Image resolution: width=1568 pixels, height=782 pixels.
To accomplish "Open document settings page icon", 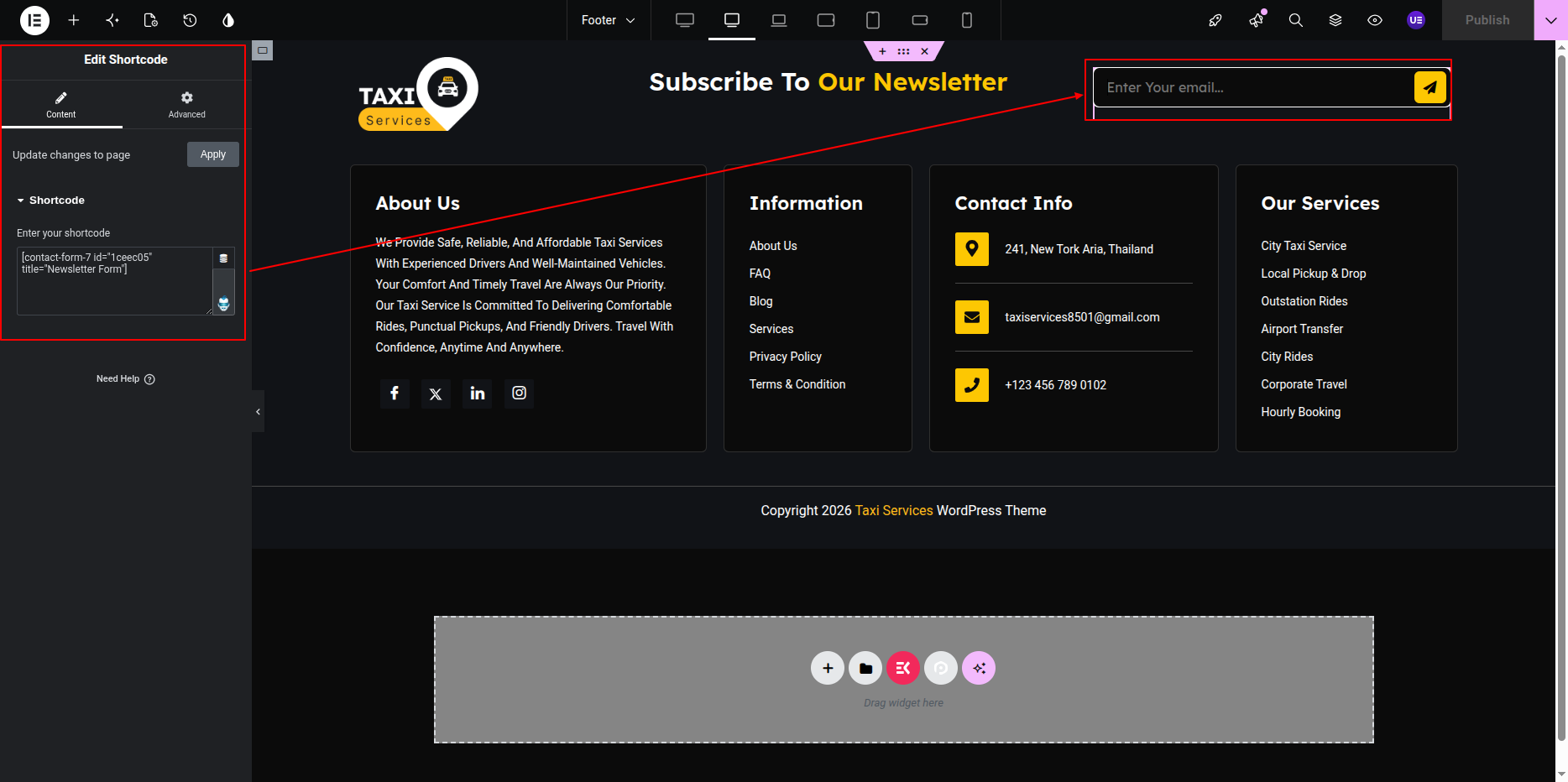I will (x=151, y=20).
